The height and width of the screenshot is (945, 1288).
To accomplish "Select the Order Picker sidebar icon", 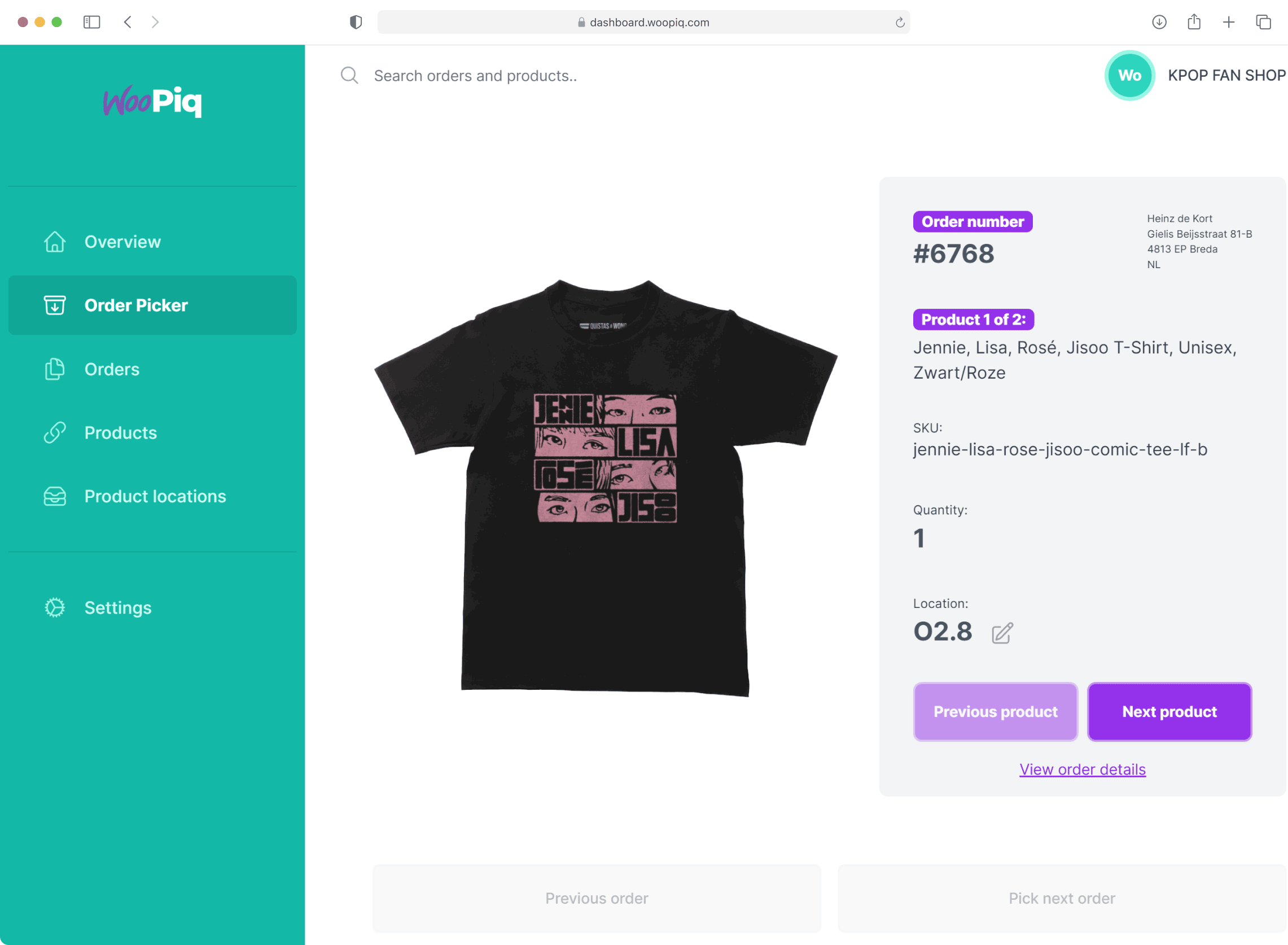I will 55,306.
